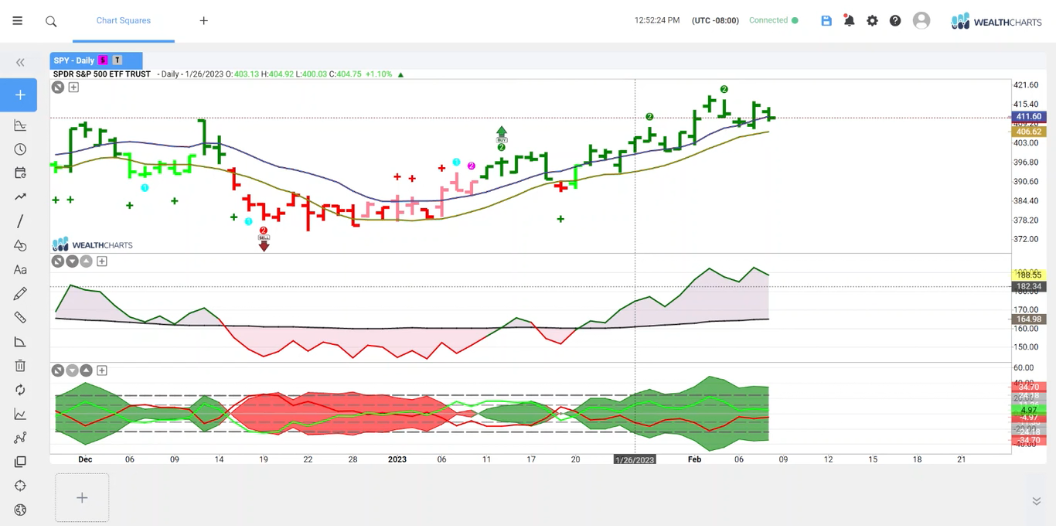Click the 1/26/2023 date crosshair label
This screenshot has width=1056, height=526.
634,459
